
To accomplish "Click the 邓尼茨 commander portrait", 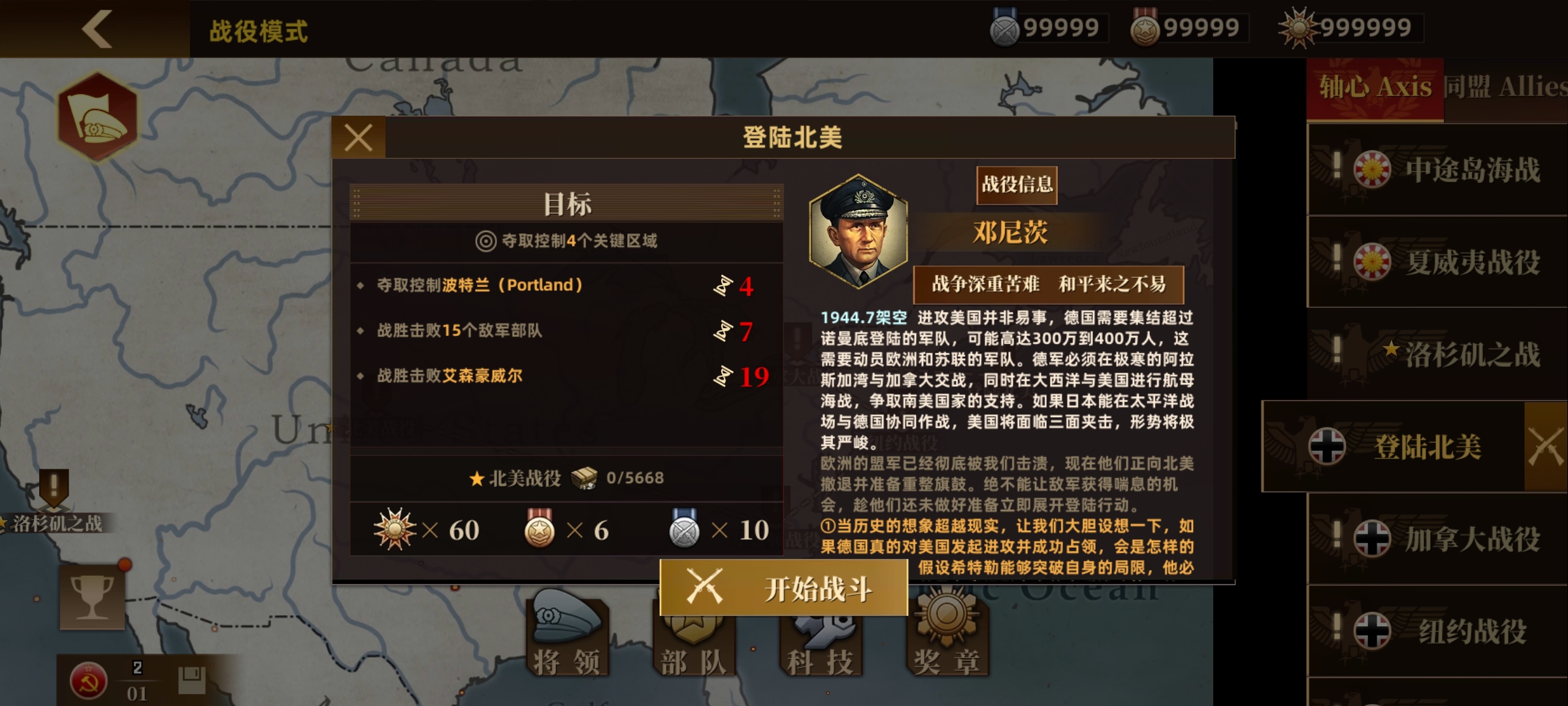I will 858,231.
